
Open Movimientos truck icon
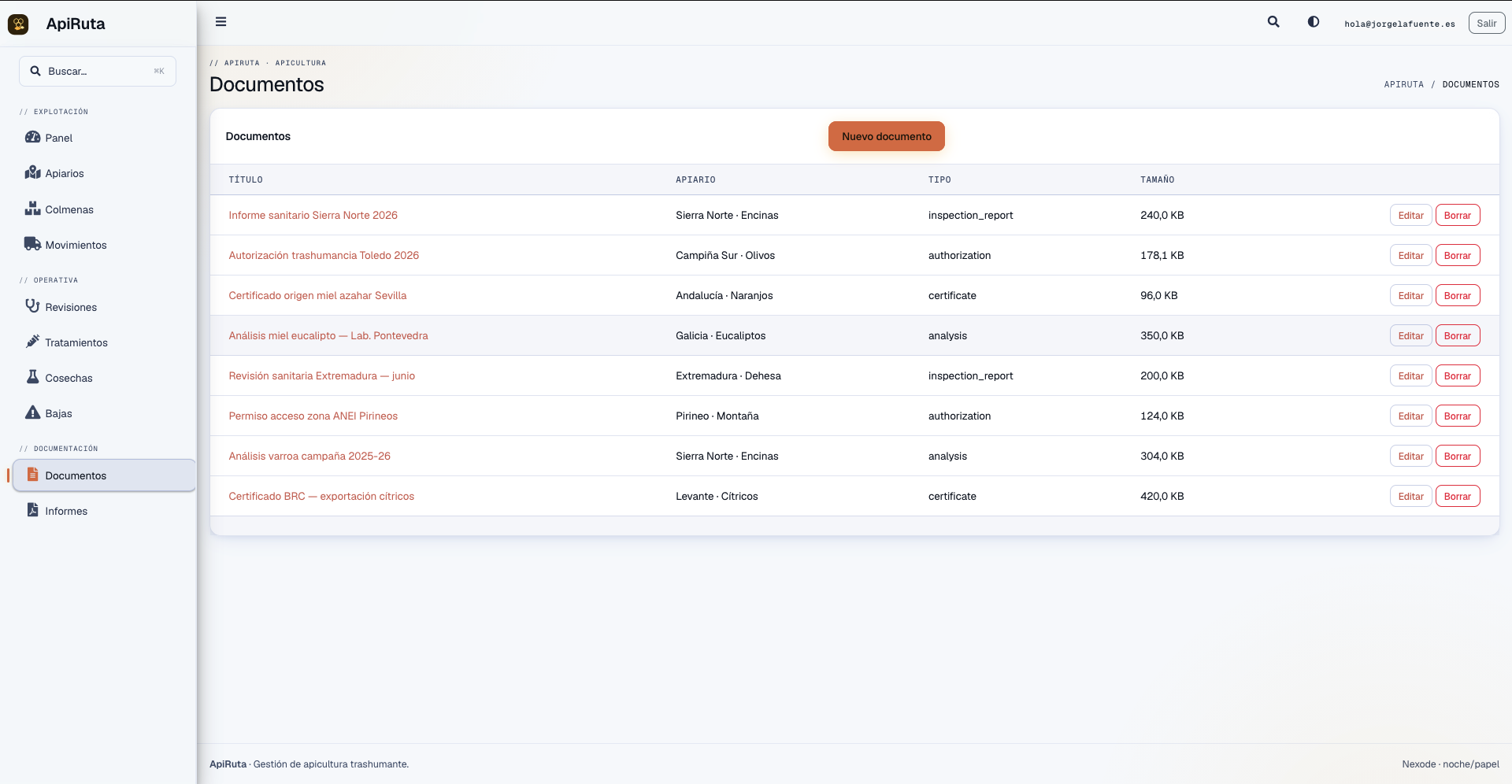pos(32,244)
